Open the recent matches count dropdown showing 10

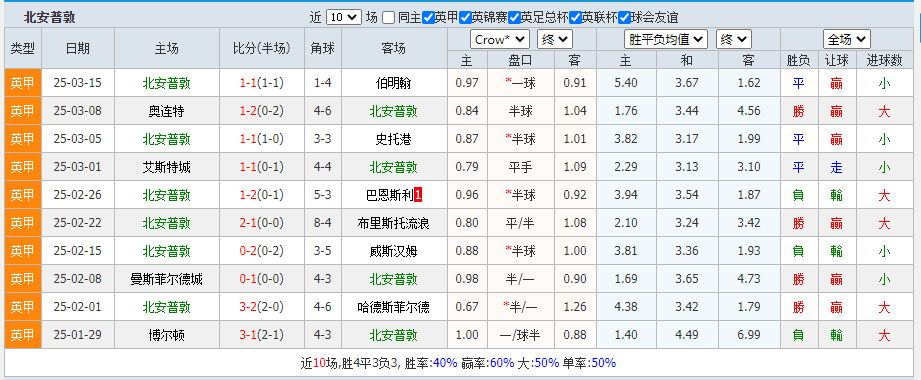pyautogui.click(x=344, y=17)
